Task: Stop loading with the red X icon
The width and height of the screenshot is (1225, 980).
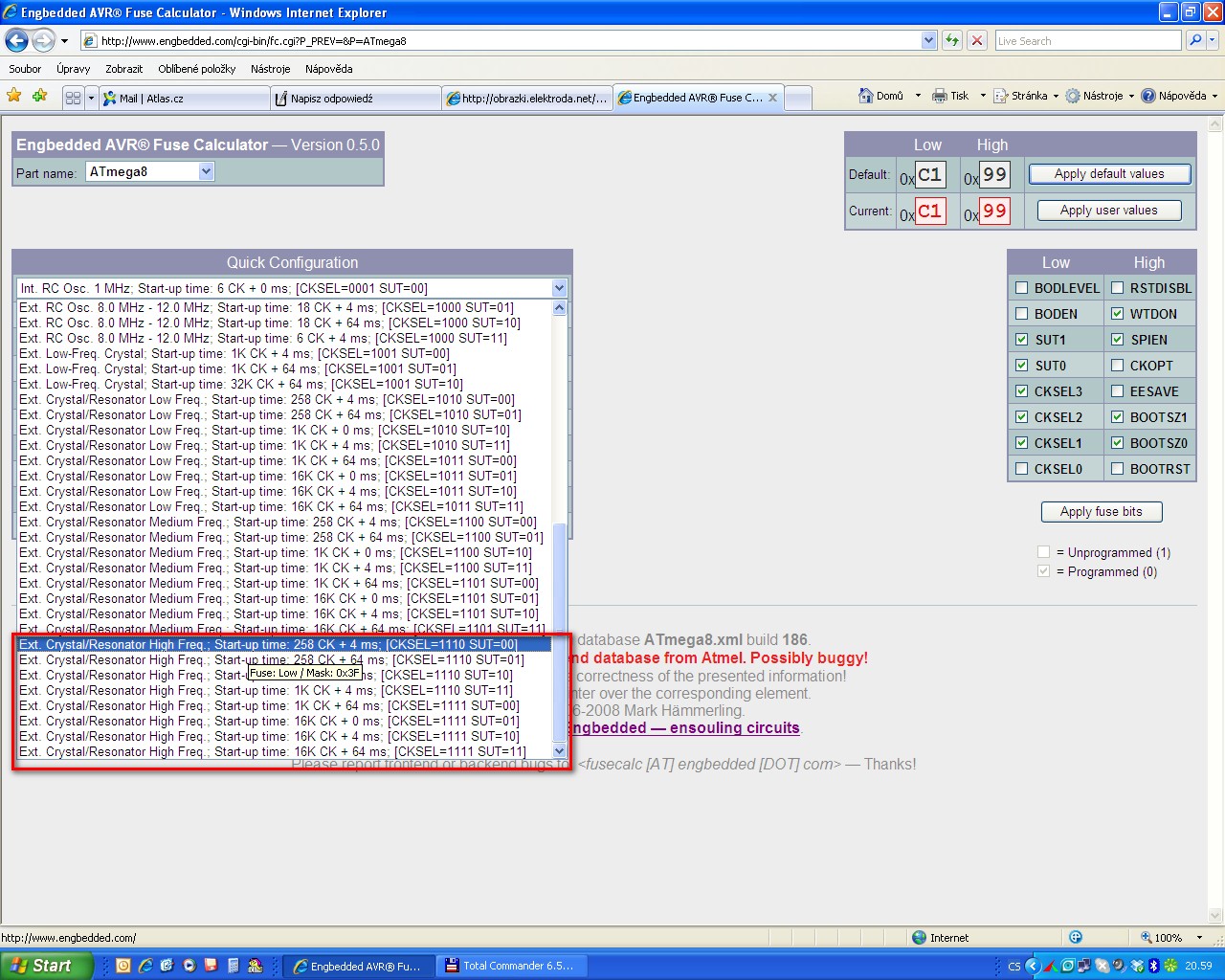Action: point(977,40)
